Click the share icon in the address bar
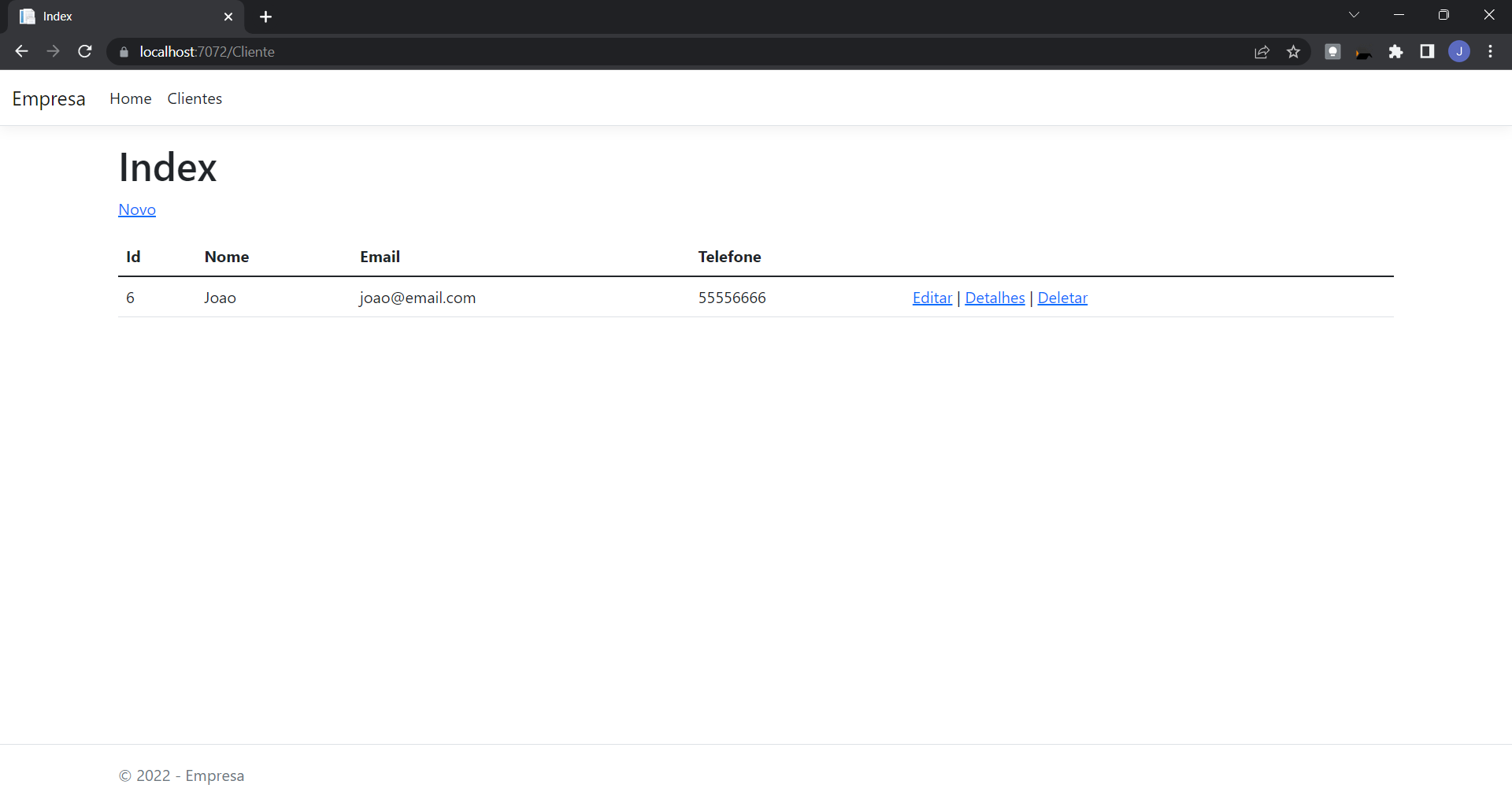 [x=1262, y=51]
